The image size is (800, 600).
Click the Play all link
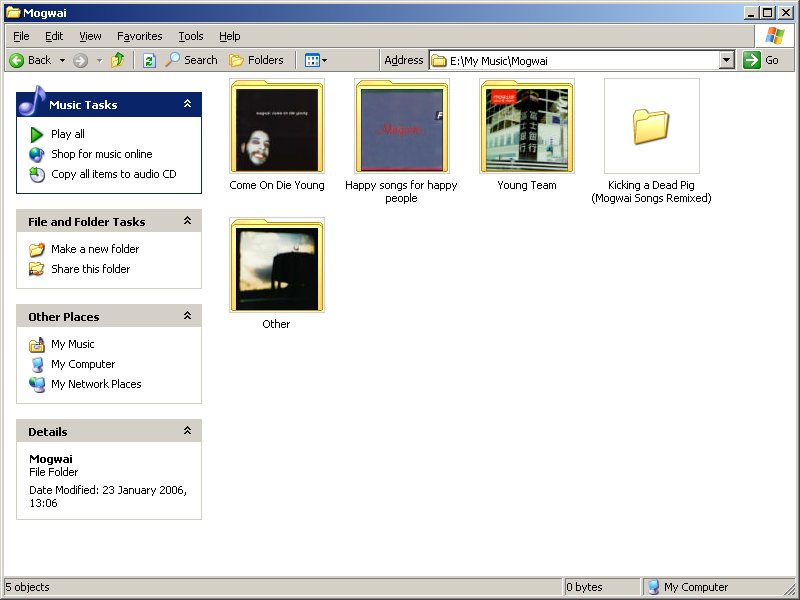click(68, 134)
